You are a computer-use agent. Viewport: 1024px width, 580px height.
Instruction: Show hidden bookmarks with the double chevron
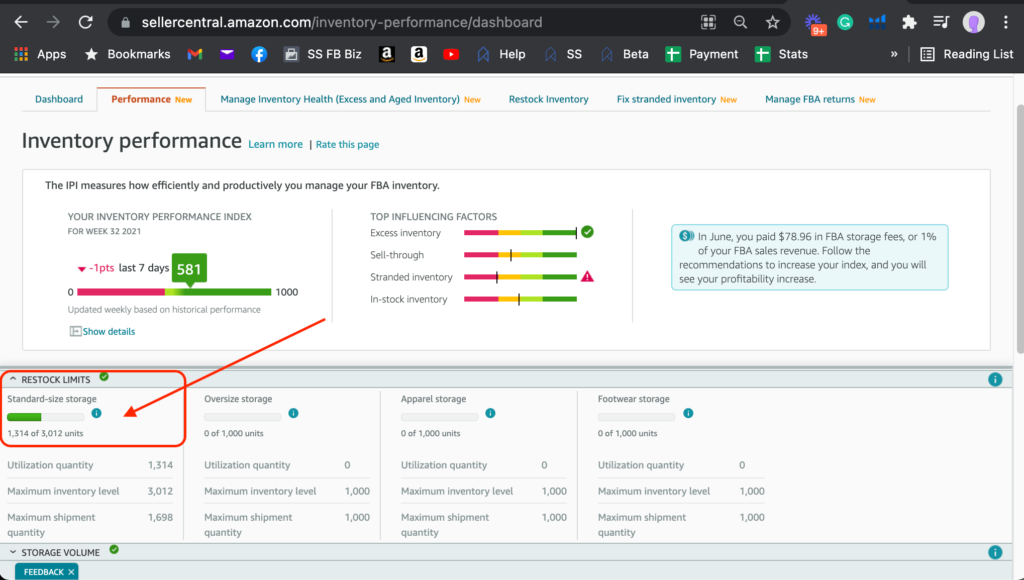(x=893, y=54)
